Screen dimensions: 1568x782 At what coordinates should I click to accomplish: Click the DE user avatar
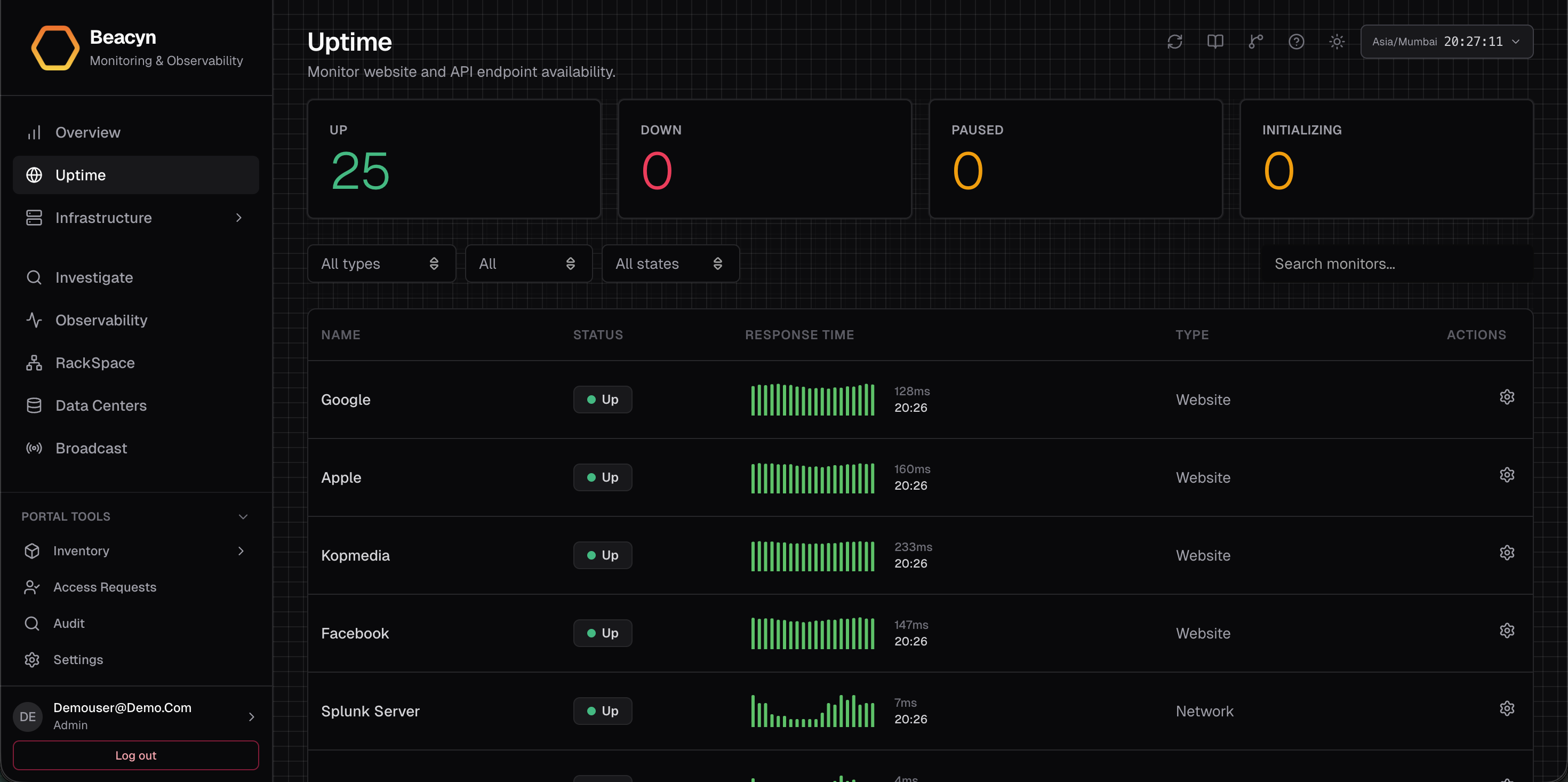[x=28, y=716]
